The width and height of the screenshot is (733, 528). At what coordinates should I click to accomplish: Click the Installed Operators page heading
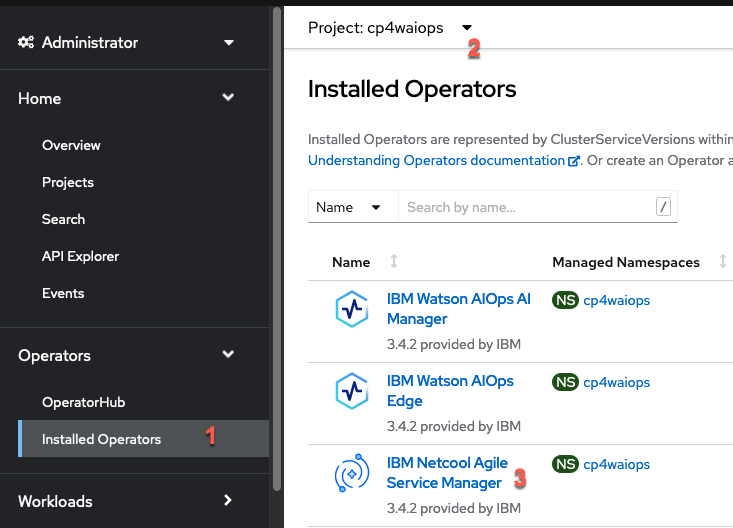[x=412, y=89]
